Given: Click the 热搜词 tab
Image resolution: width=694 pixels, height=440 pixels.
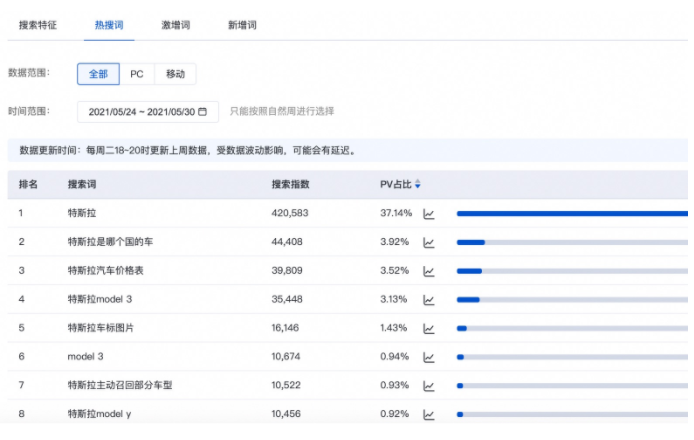Looking at the screenshot, I should tap(107, 23).
